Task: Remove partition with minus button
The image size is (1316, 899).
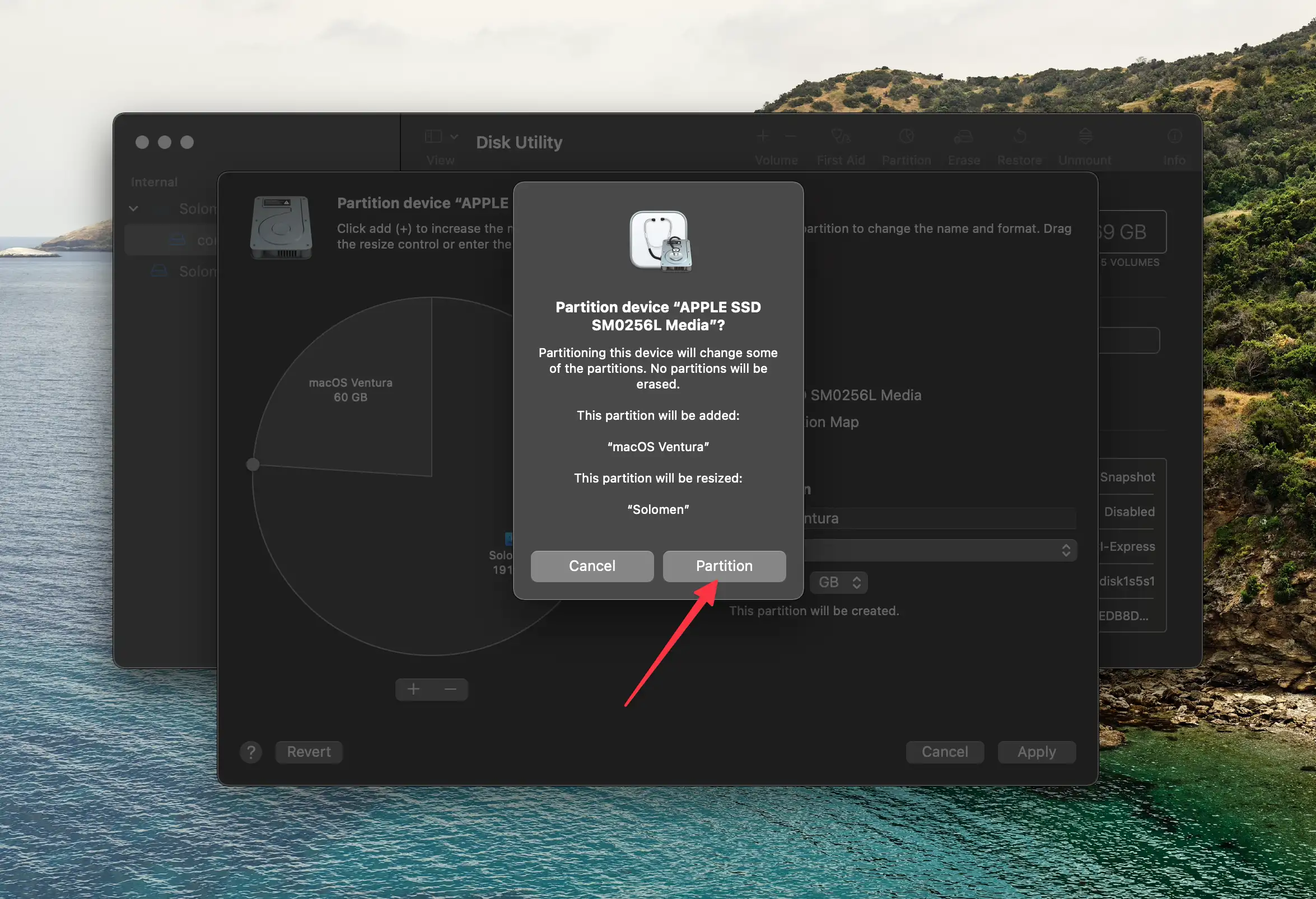Action: (x=450, y=689)
